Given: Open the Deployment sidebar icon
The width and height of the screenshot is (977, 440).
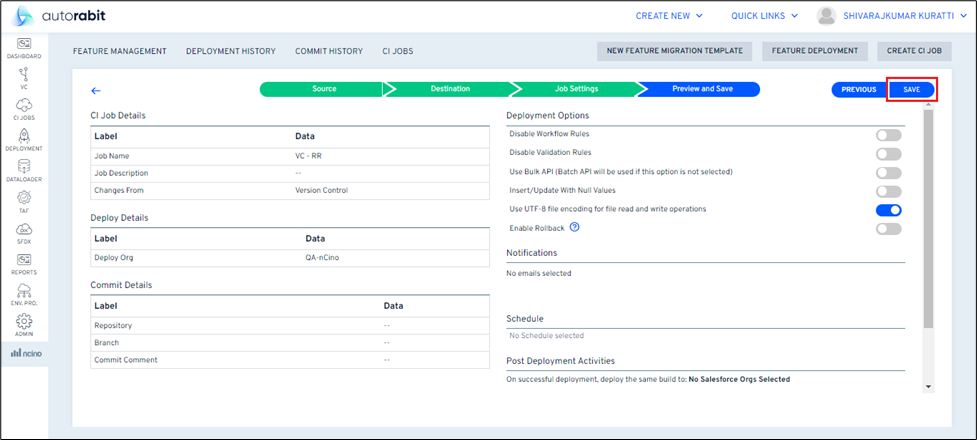Looking at the screenshot, I should click(24, 138).
